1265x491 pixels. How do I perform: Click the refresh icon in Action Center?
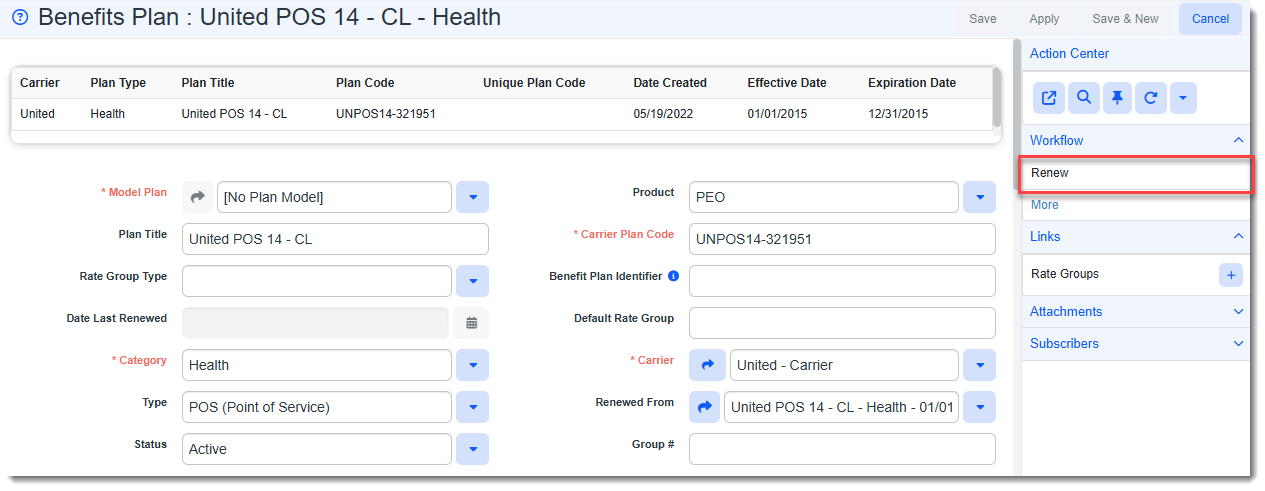coord(1151,98)
